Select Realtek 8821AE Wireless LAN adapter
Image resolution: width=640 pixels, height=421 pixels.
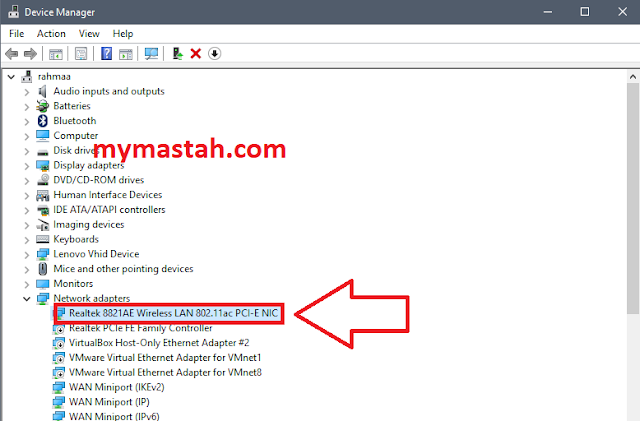point(173,313)
